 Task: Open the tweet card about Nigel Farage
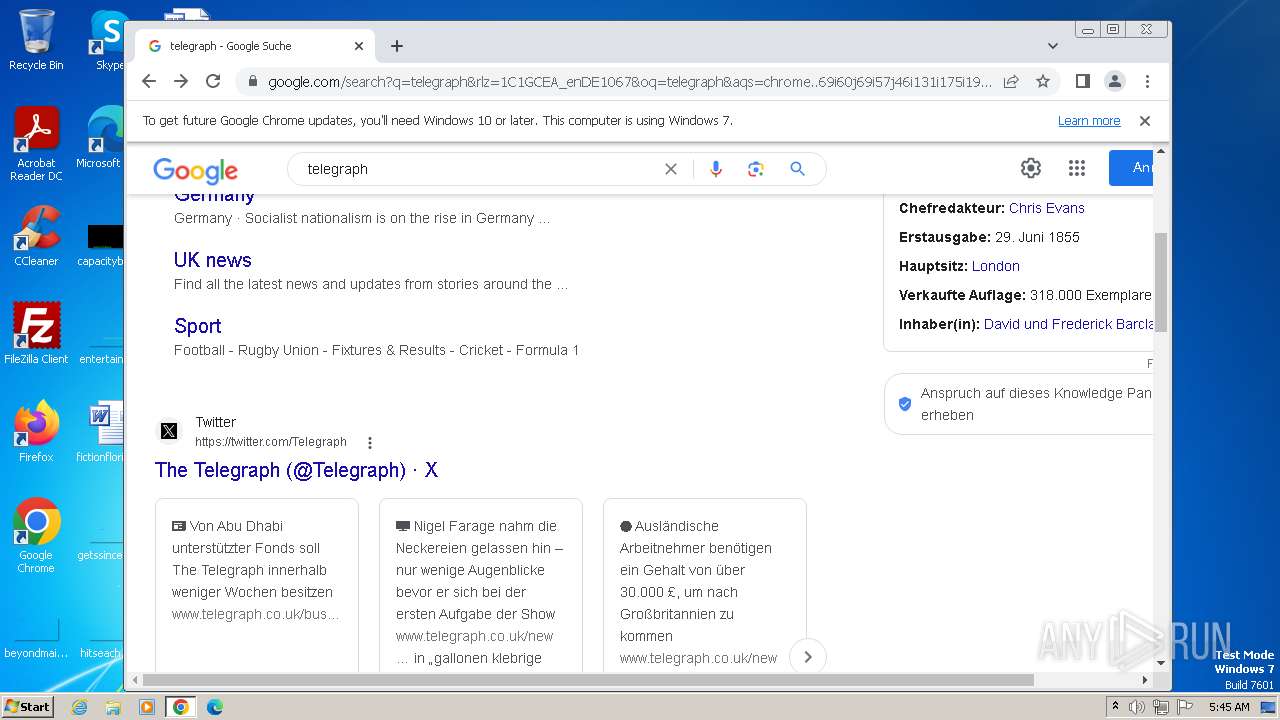point(481,585)
